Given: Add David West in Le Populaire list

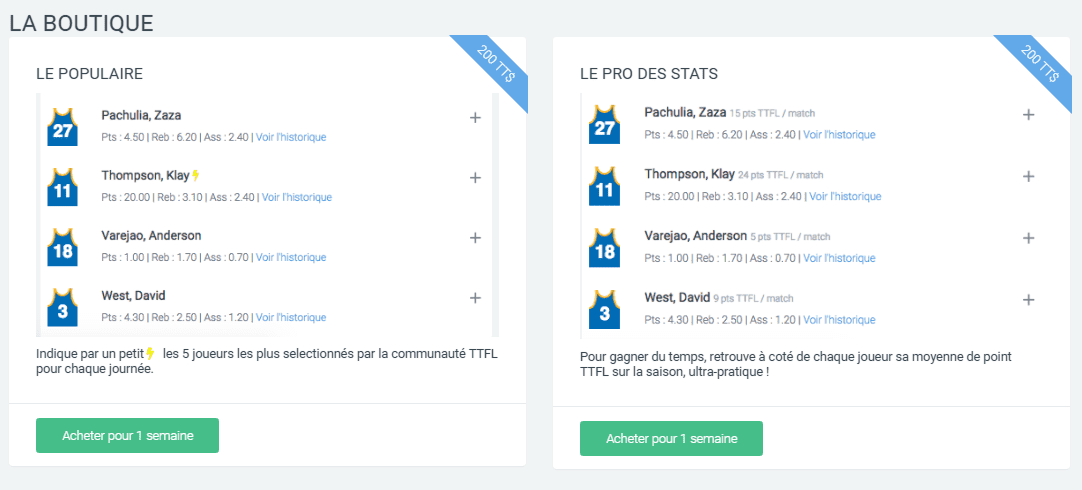Looking at the screenshot, I should click(475, 298).
